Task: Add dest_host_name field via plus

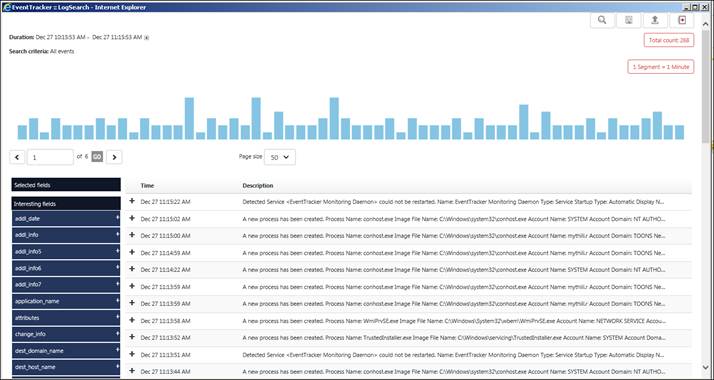Action: click(x=117, y=366)
